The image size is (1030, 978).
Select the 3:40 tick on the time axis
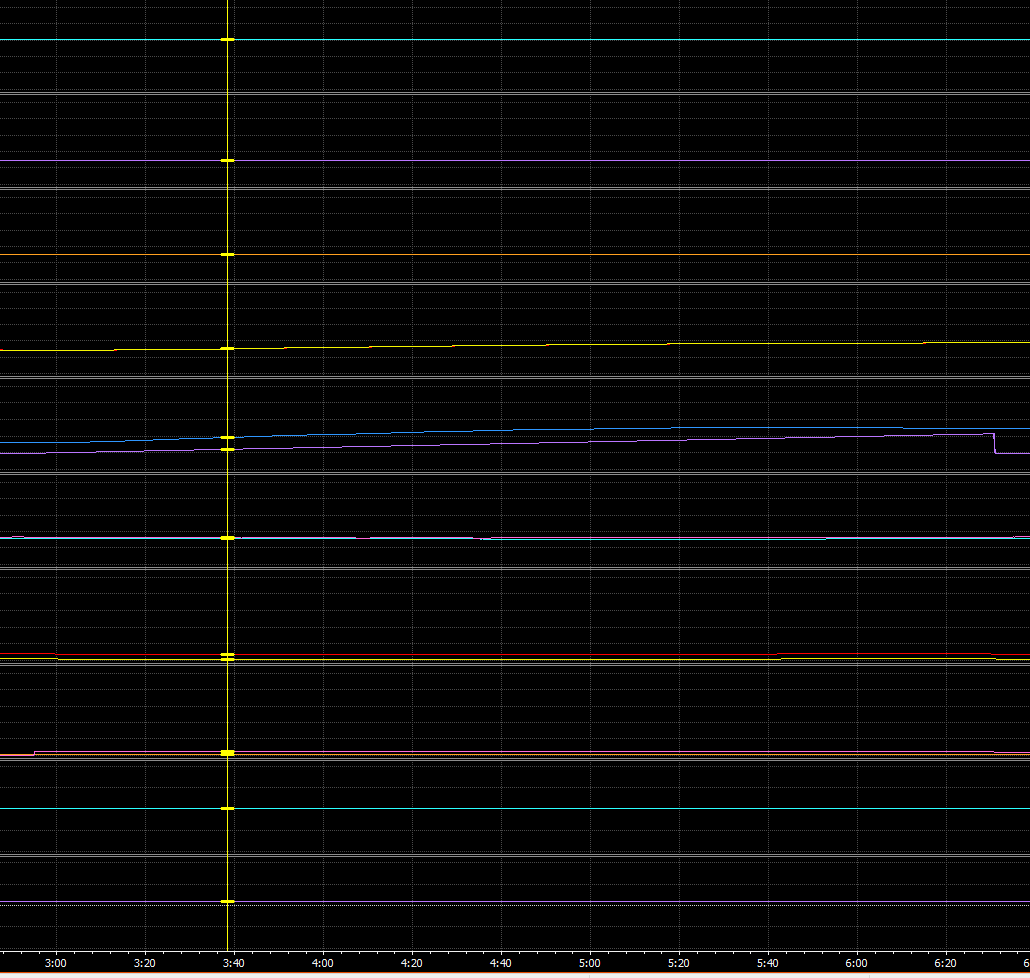click(233, 963)
